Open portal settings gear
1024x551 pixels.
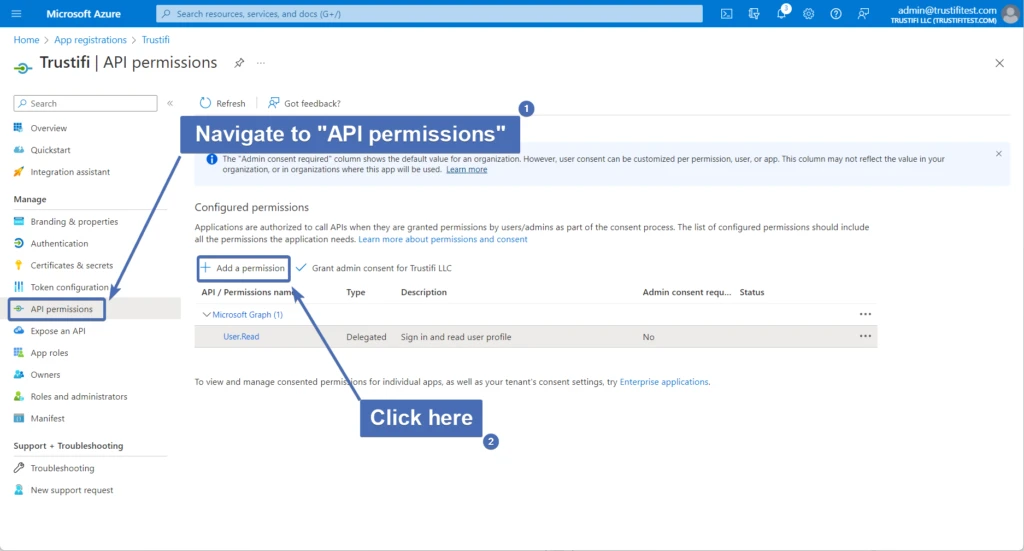coord(808,14)
